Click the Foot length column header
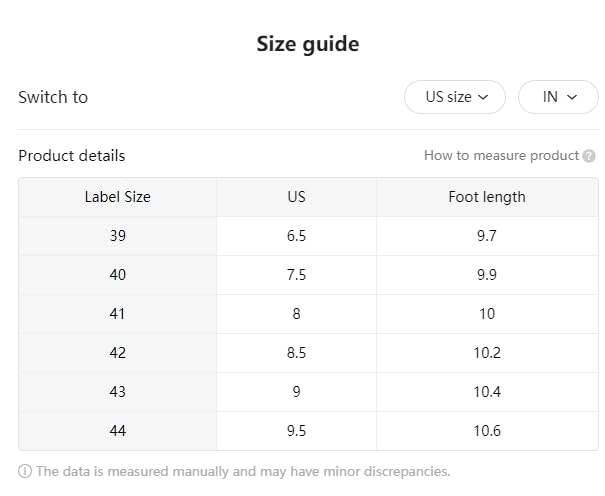 tap(486, 197)
